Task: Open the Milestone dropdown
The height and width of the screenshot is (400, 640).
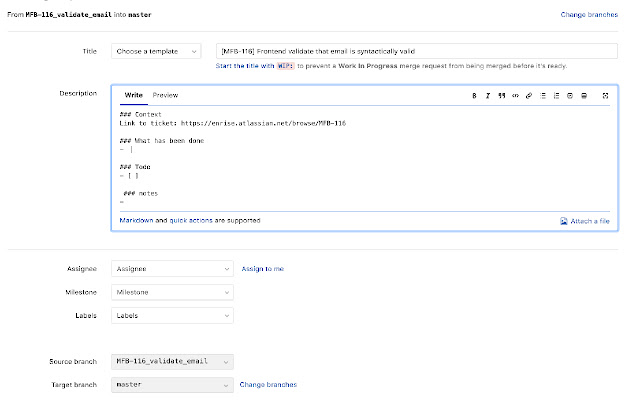Action: point(172,292)
